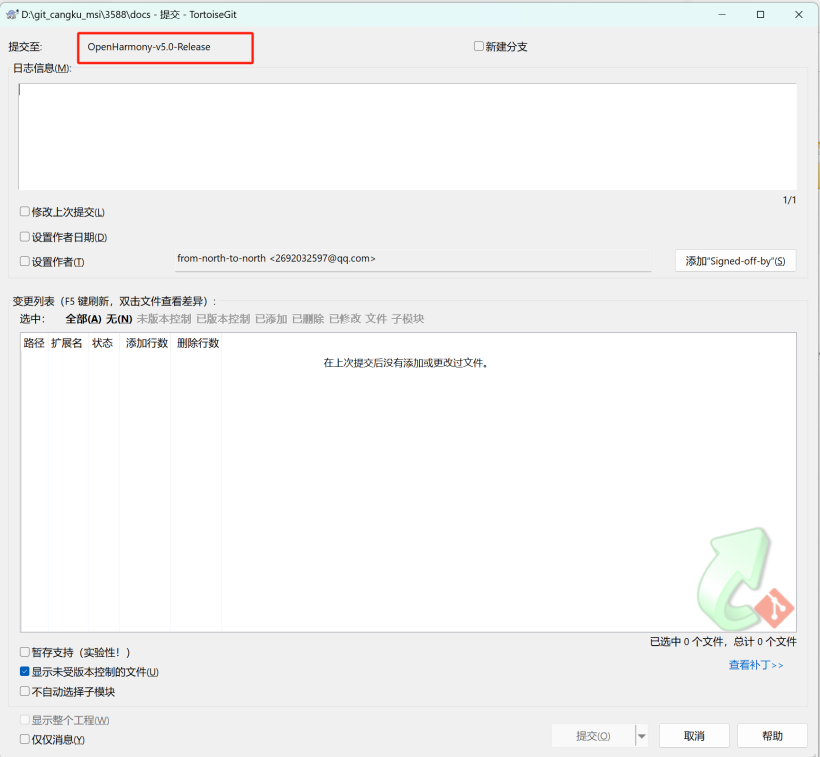Check the 仅仅消息 option
820x757 pixels.
click(25, 739)
